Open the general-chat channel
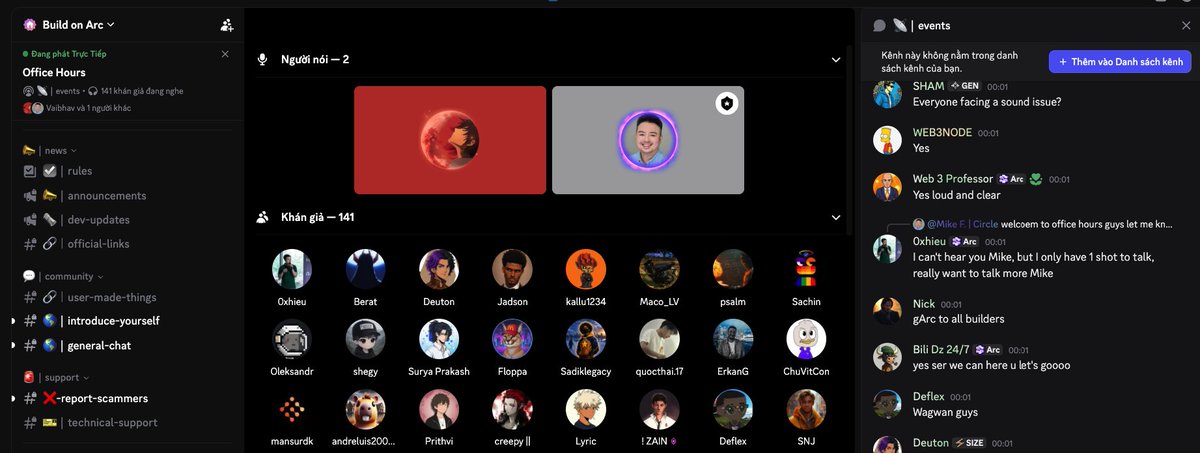 click(x=99, y=346)
